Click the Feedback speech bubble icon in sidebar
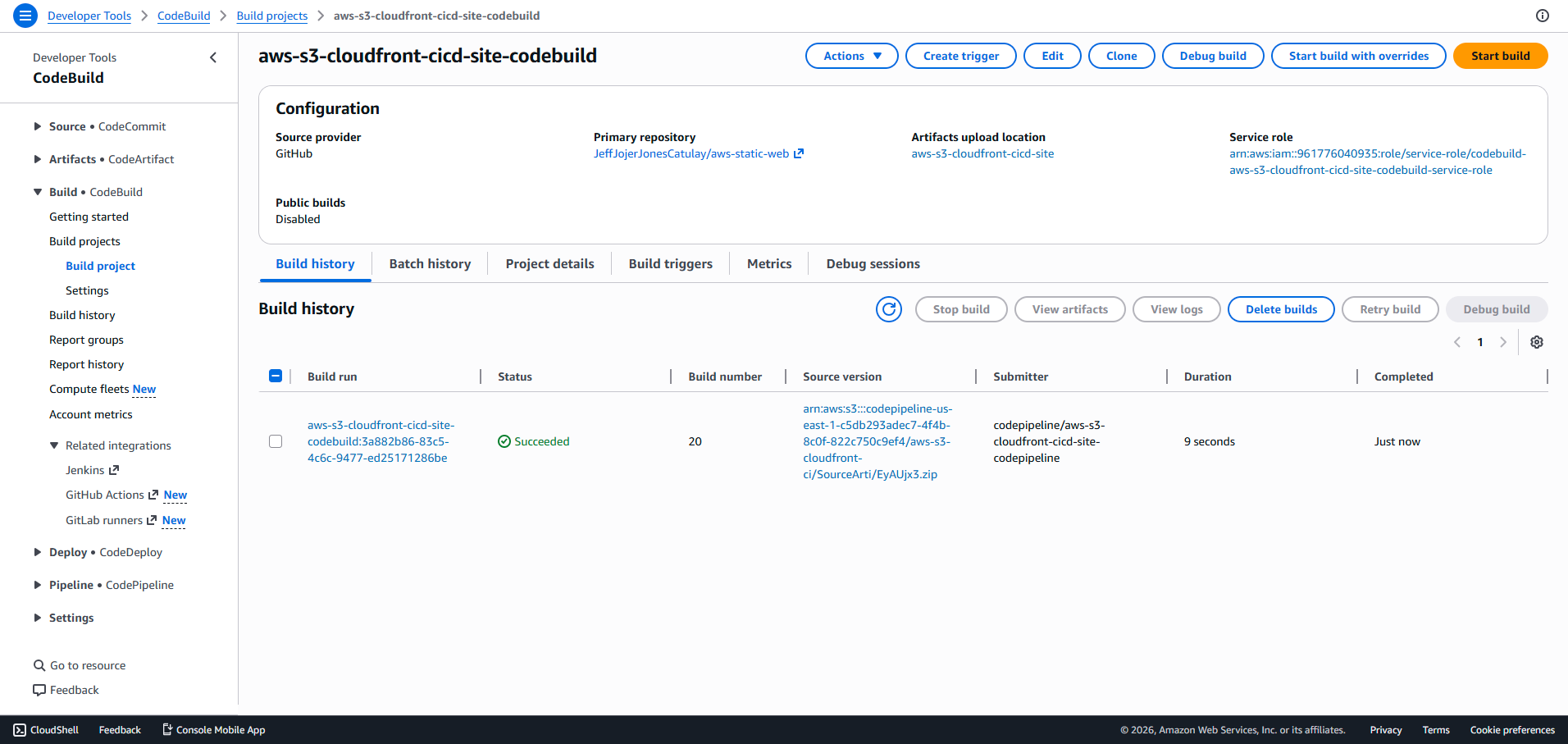This screenshot has height=744, width=1568. pos(39,690)
